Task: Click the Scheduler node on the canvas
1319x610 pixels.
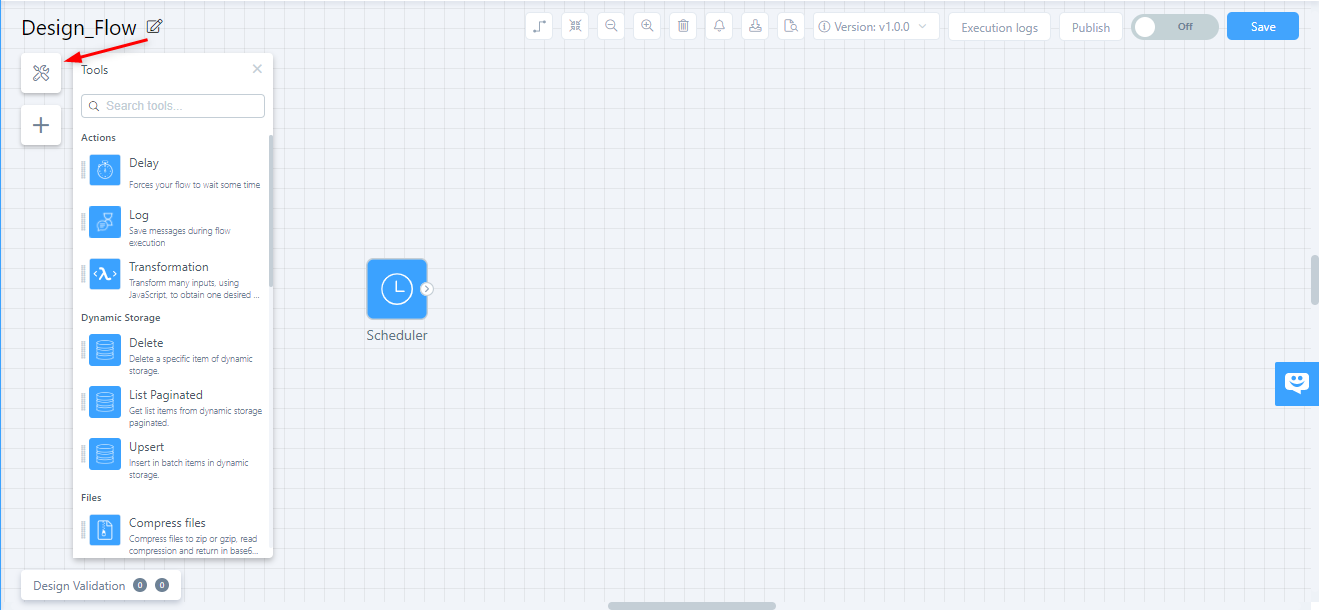Action: click(397, 288)
